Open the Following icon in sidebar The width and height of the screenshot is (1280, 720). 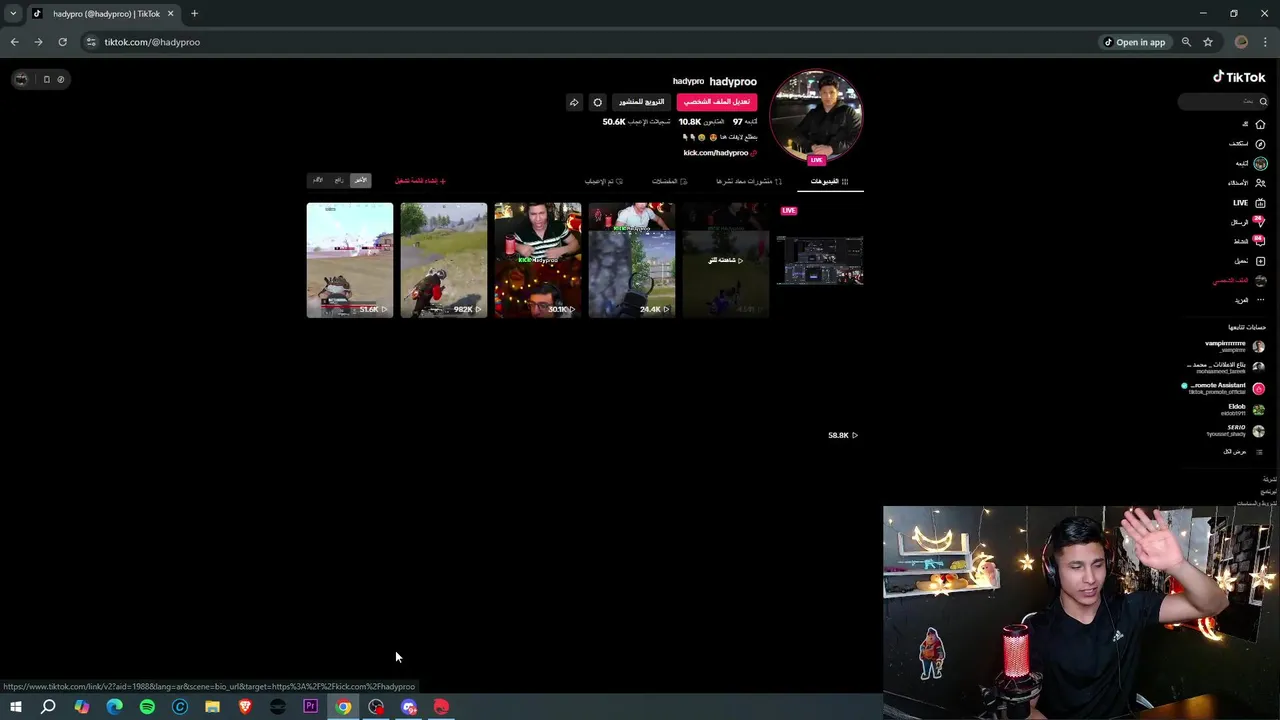point(1260,163)
